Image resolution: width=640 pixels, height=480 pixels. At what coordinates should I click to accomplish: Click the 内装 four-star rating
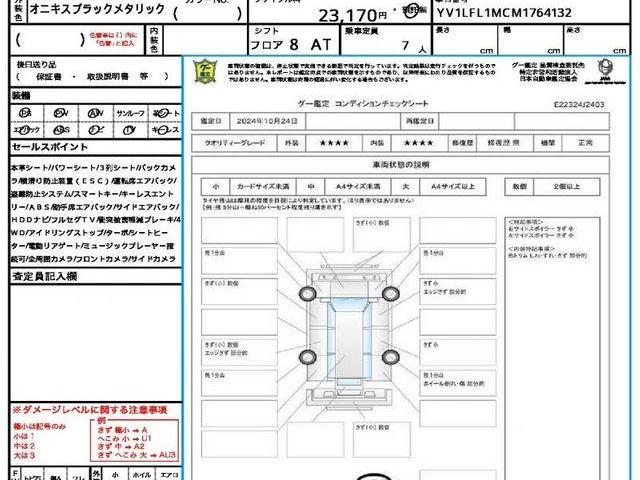419,143
